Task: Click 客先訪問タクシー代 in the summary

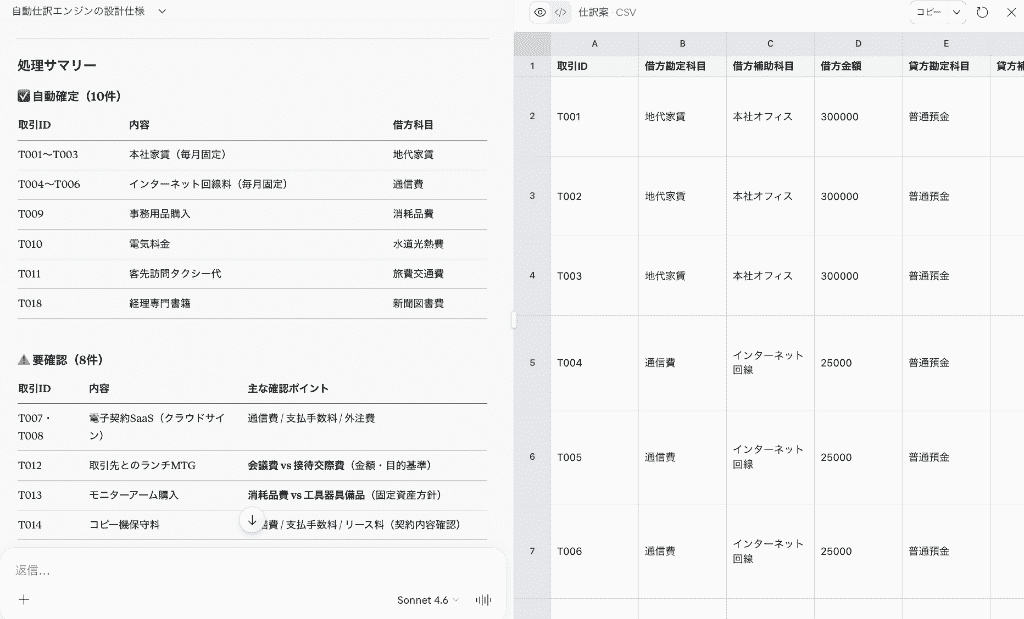Action: 175,274
